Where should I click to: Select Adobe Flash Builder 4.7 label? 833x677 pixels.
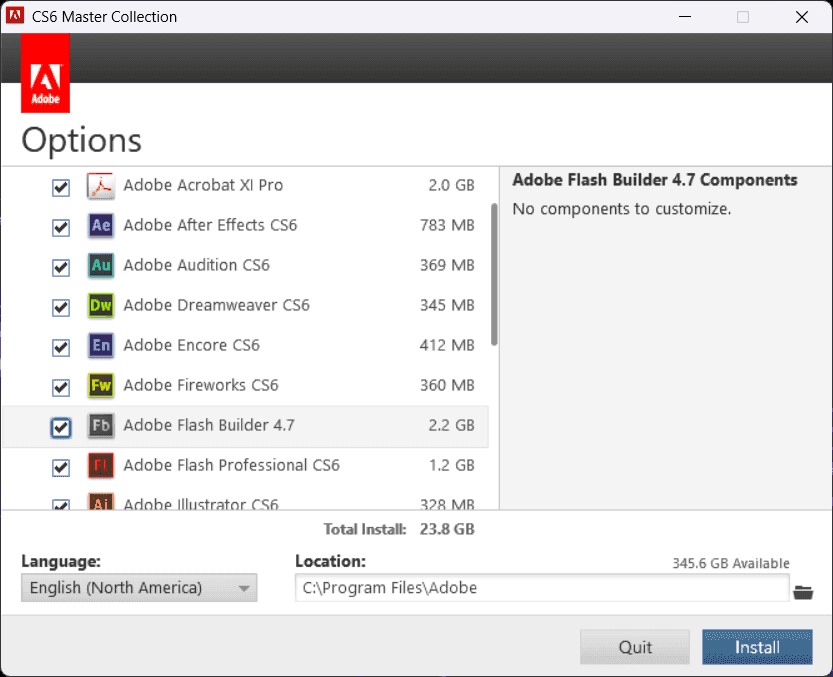pos(209,425)
